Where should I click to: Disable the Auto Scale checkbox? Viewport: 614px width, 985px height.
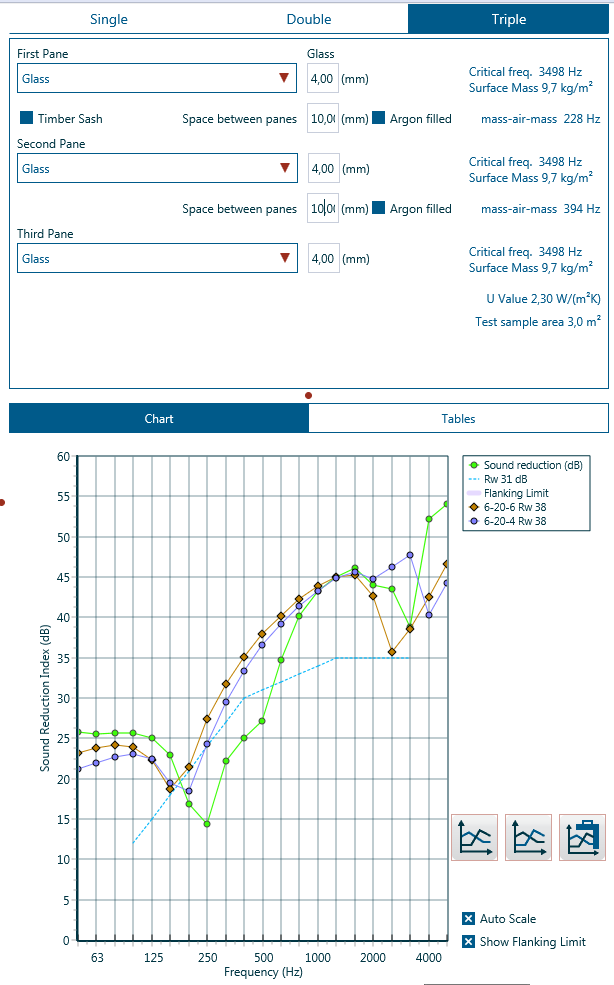tap(468, 919)
